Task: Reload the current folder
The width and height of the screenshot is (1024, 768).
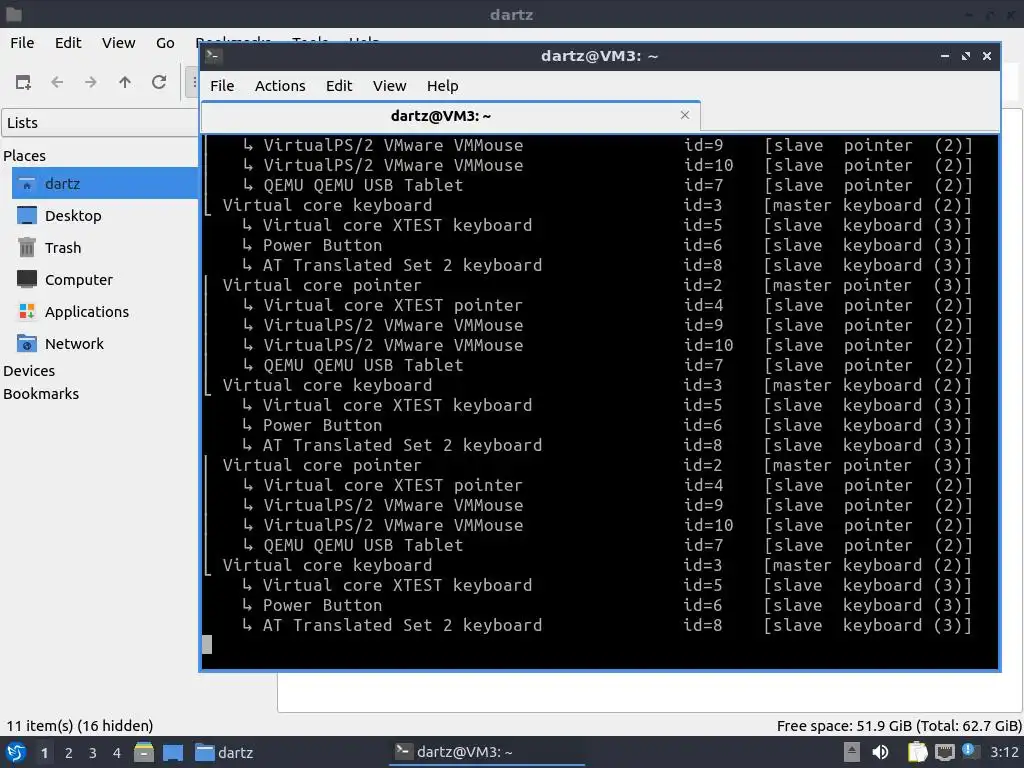Action: coord(159,82)
